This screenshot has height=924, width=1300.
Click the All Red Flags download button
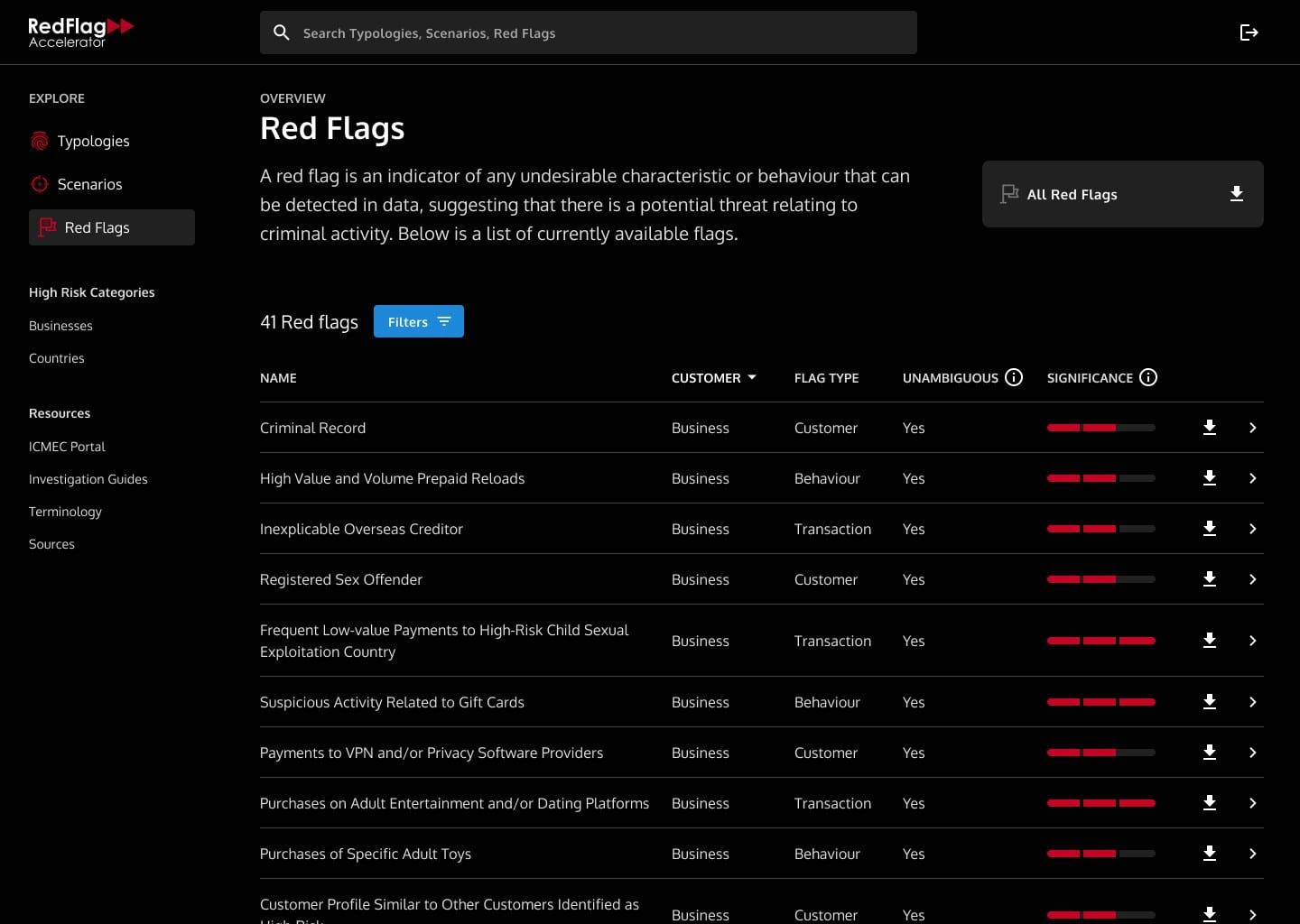pyautogui.click(x=1236, y=194)
